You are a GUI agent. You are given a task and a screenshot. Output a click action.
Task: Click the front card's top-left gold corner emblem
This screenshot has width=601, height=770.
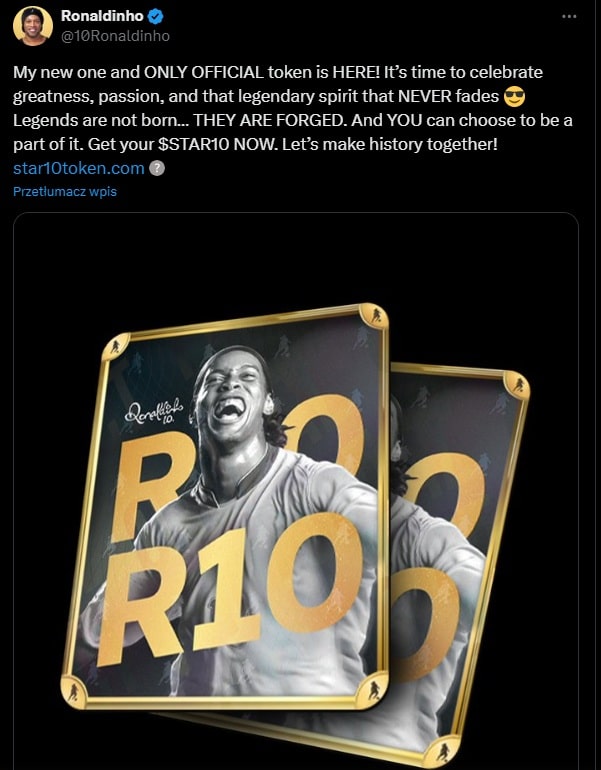116,347
